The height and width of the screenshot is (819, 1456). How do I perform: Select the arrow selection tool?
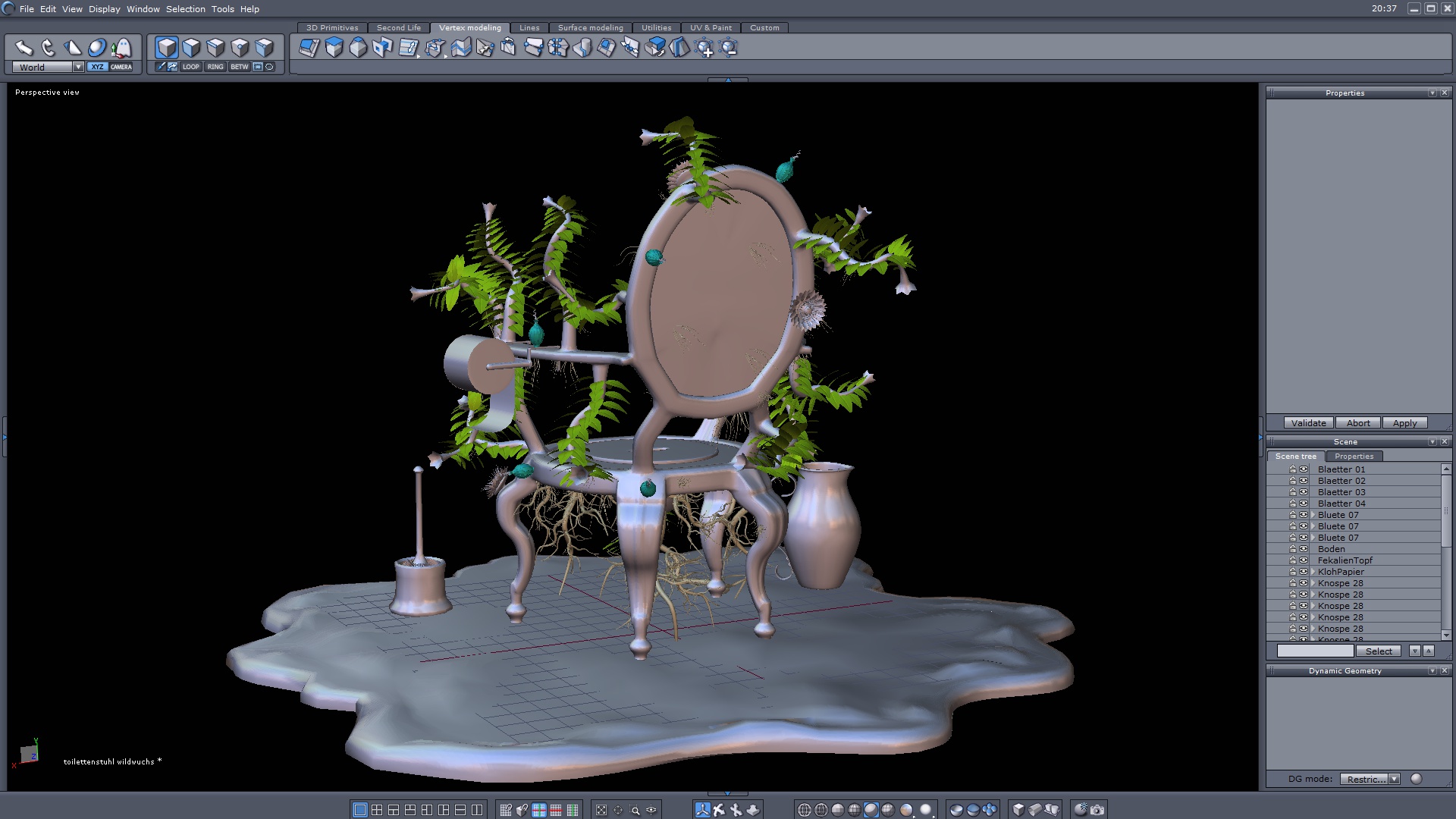24,48
